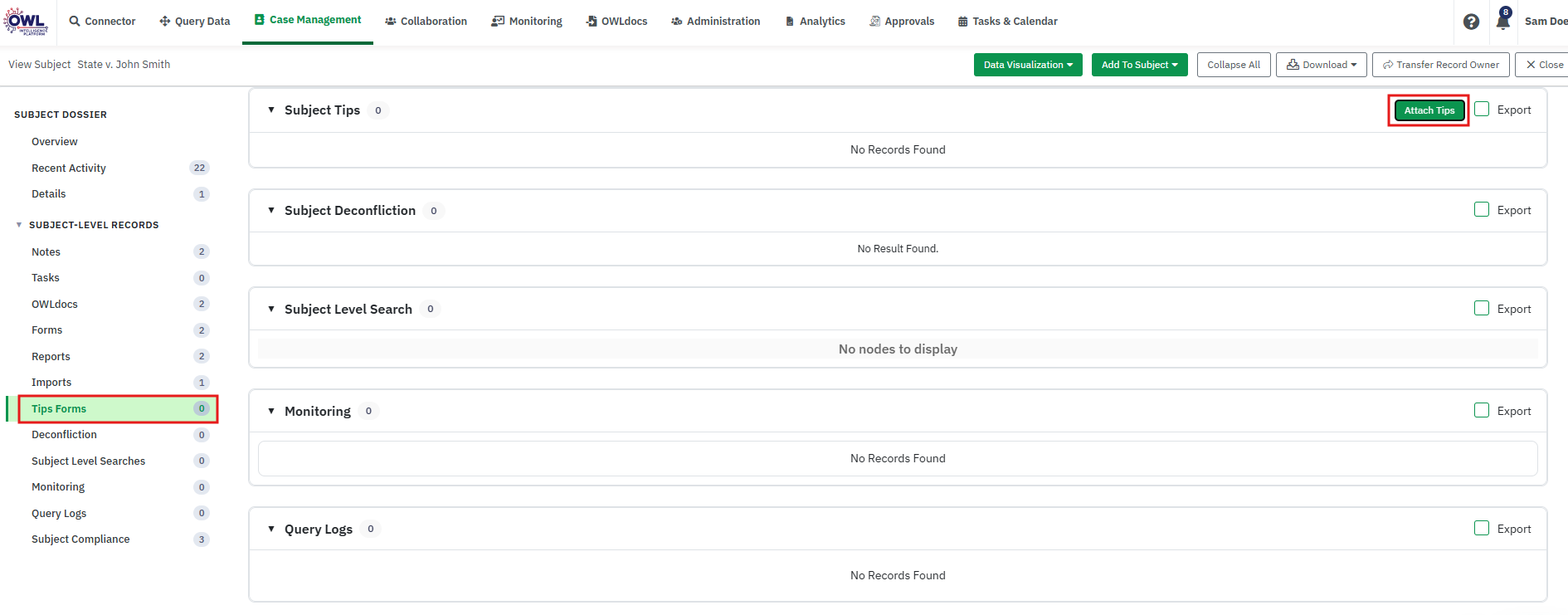Click the Administration users icon
The image size is (1568, 615).
[x=677, y=21]
